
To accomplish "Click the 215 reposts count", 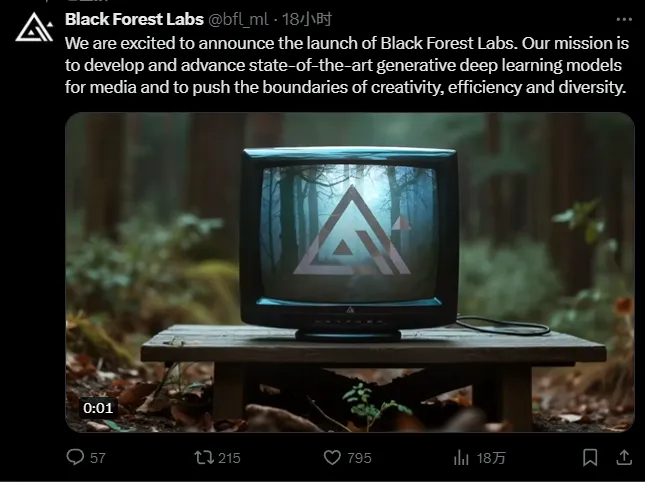I will pyautogui.click(x=230, y=458).
